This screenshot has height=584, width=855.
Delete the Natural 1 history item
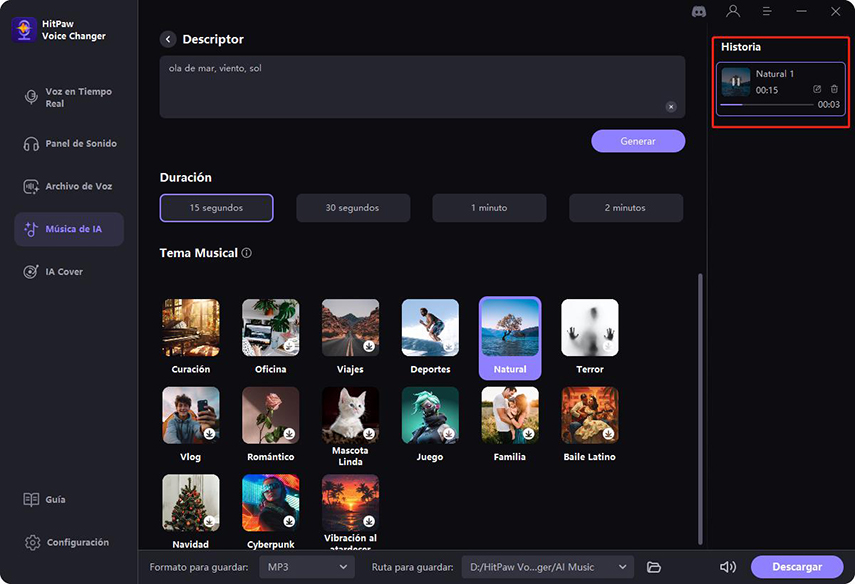point(834,89)
